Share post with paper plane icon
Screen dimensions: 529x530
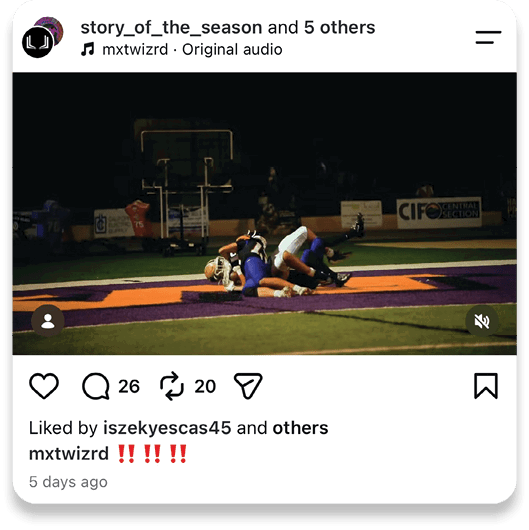coord(248,386)
